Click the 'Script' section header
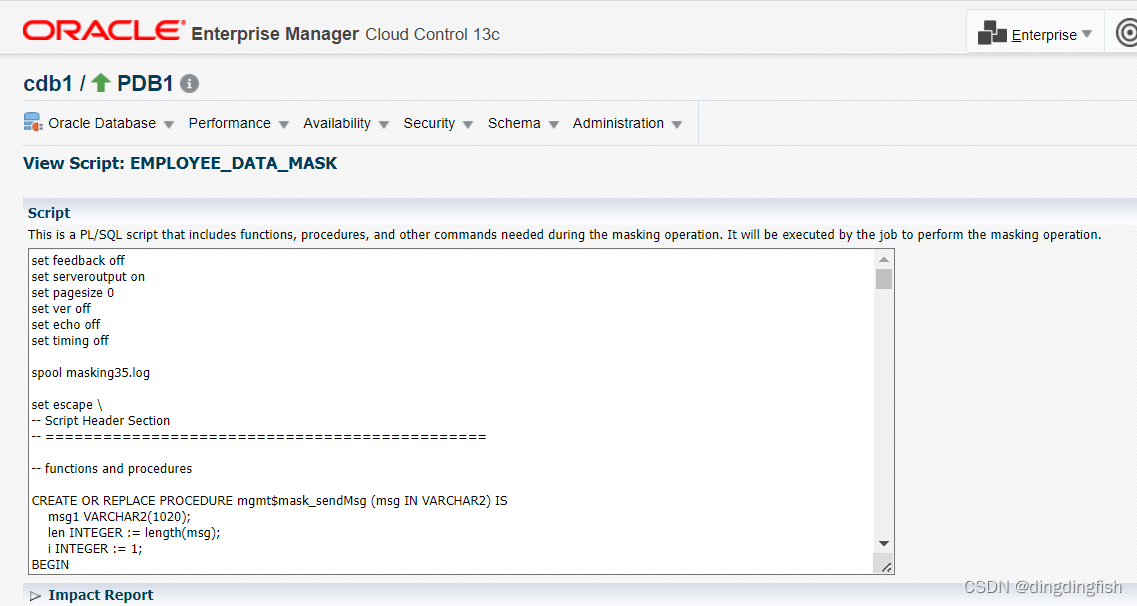This screenshot has height=606, width=1137. coord(49,212)
